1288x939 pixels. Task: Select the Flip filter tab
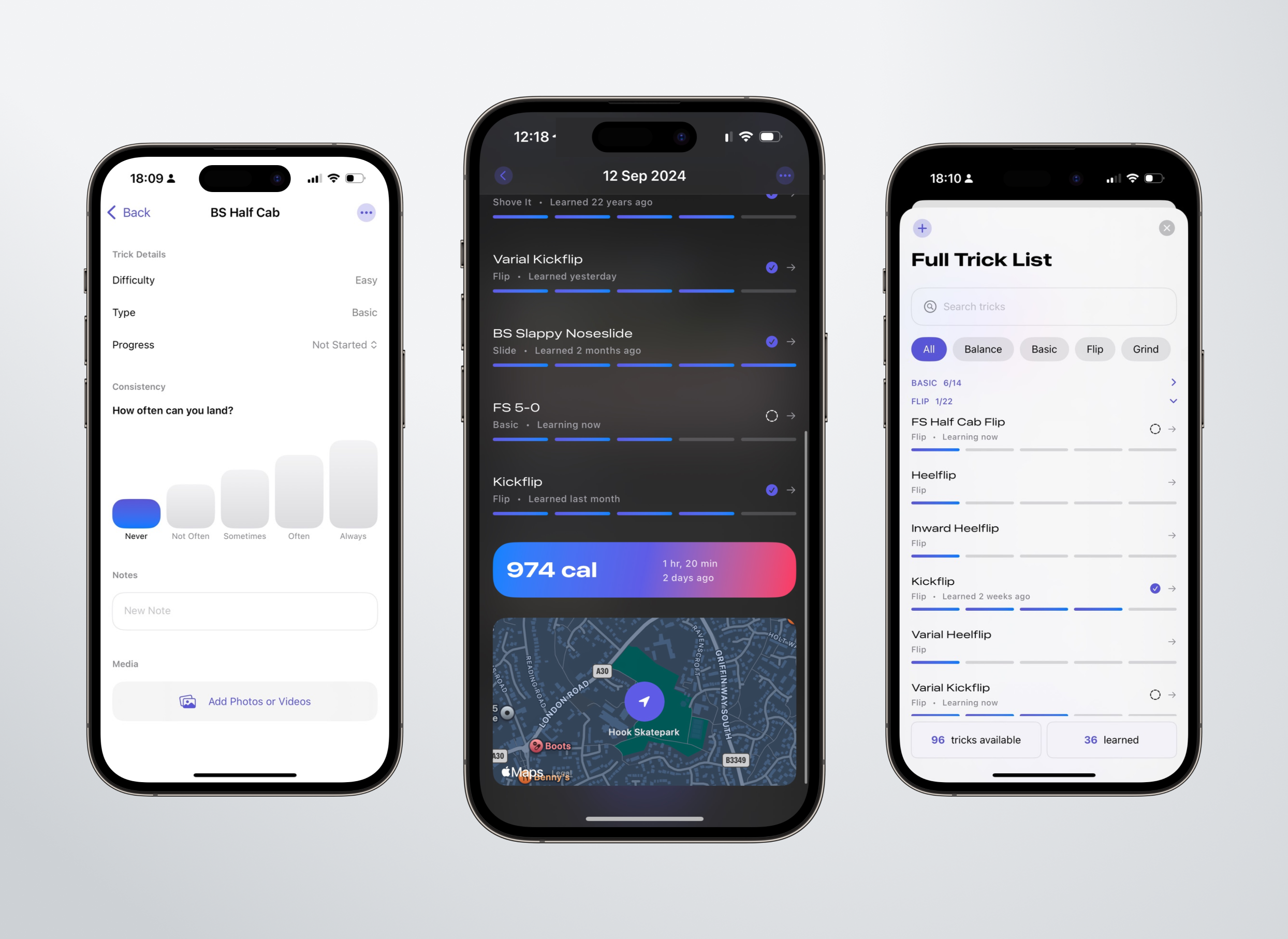pyautogui.click(x=1094, y=349)
